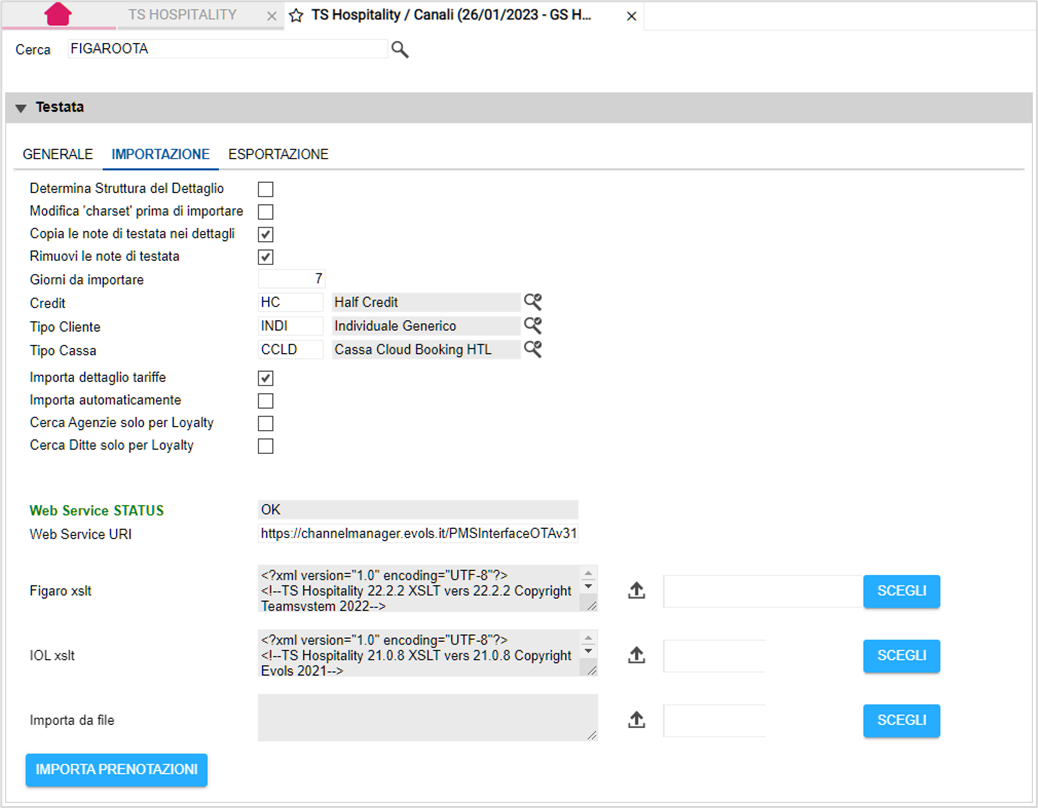Enable Cerca Ditte solo per Loyalty

pyautogui.click(x=265, y=446)
